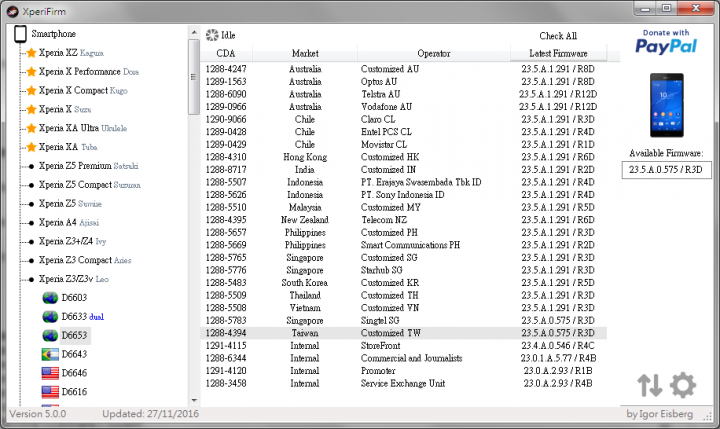Select the D6646 model entry
This screenshot has height=429, width=720.
(74, 373)
